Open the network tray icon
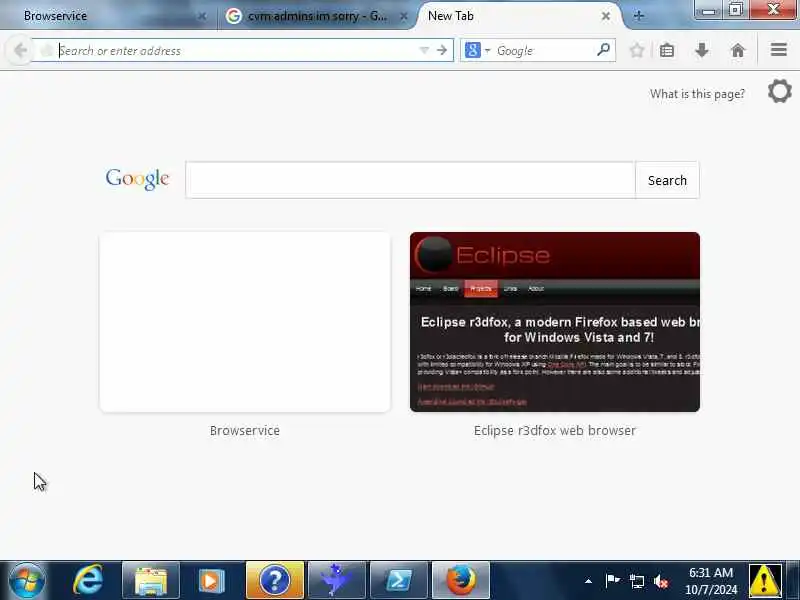800x600 pixels. pos(636,581)
